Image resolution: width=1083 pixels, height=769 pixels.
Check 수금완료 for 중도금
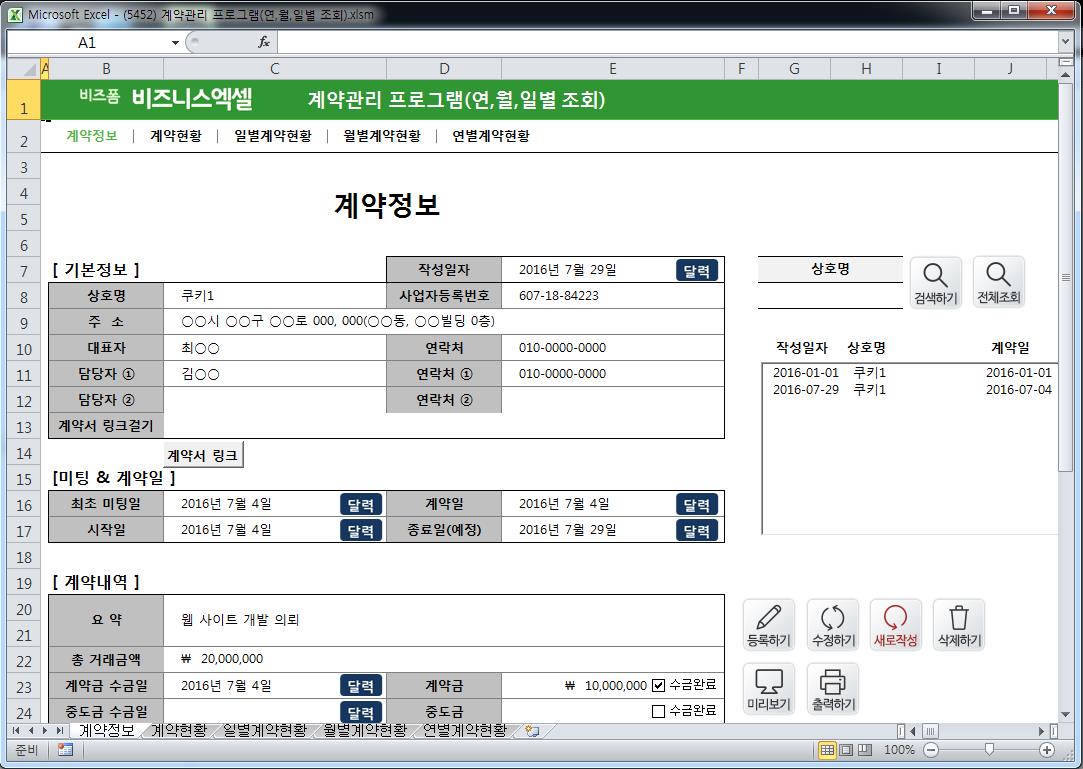coord(658,711)
